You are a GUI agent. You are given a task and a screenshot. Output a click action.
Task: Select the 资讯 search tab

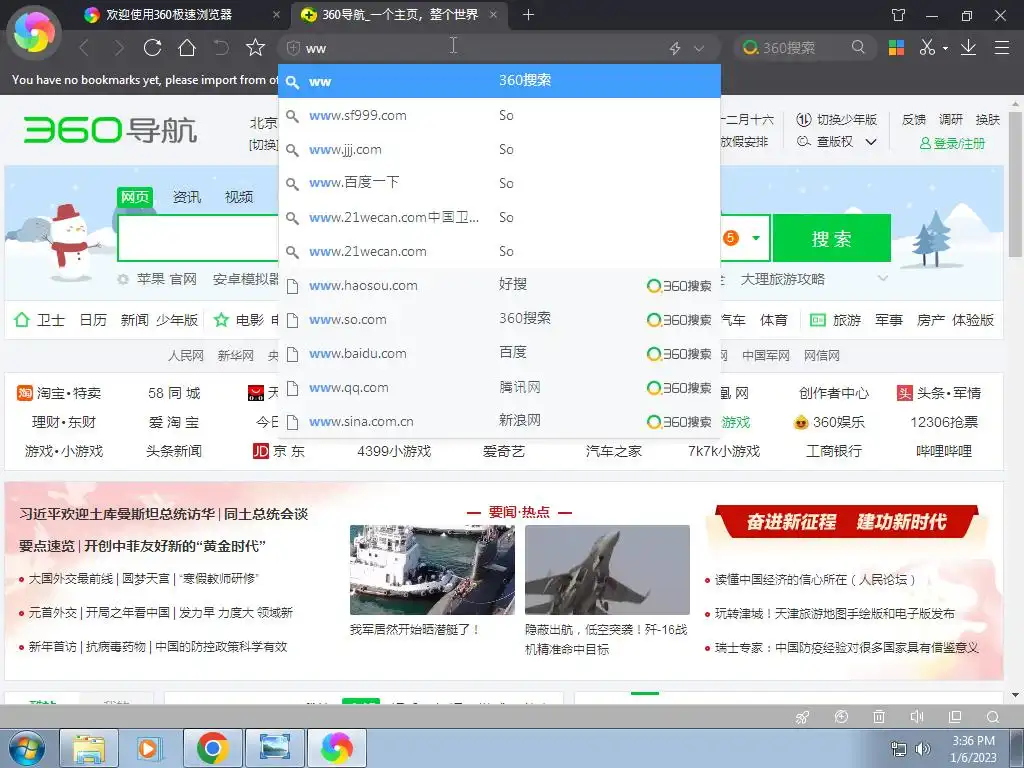click(187, 197)
